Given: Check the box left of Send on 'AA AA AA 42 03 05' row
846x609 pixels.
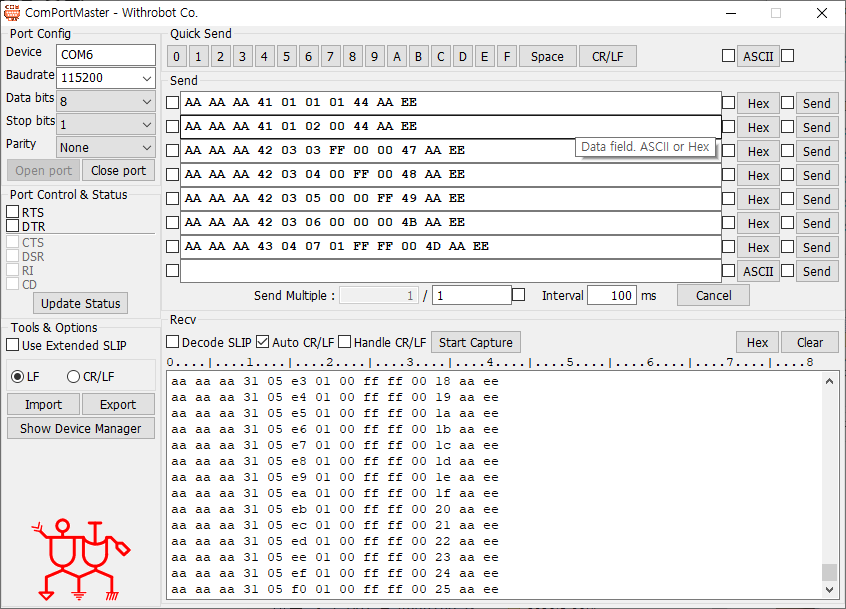Looking at the screenshot, I should click(x=788, y=199).
